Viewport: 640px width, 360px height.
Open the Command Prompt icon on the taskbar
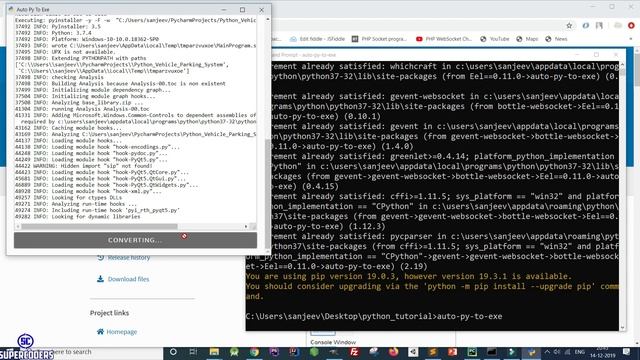pyautogui.click(x=492, y=352)
